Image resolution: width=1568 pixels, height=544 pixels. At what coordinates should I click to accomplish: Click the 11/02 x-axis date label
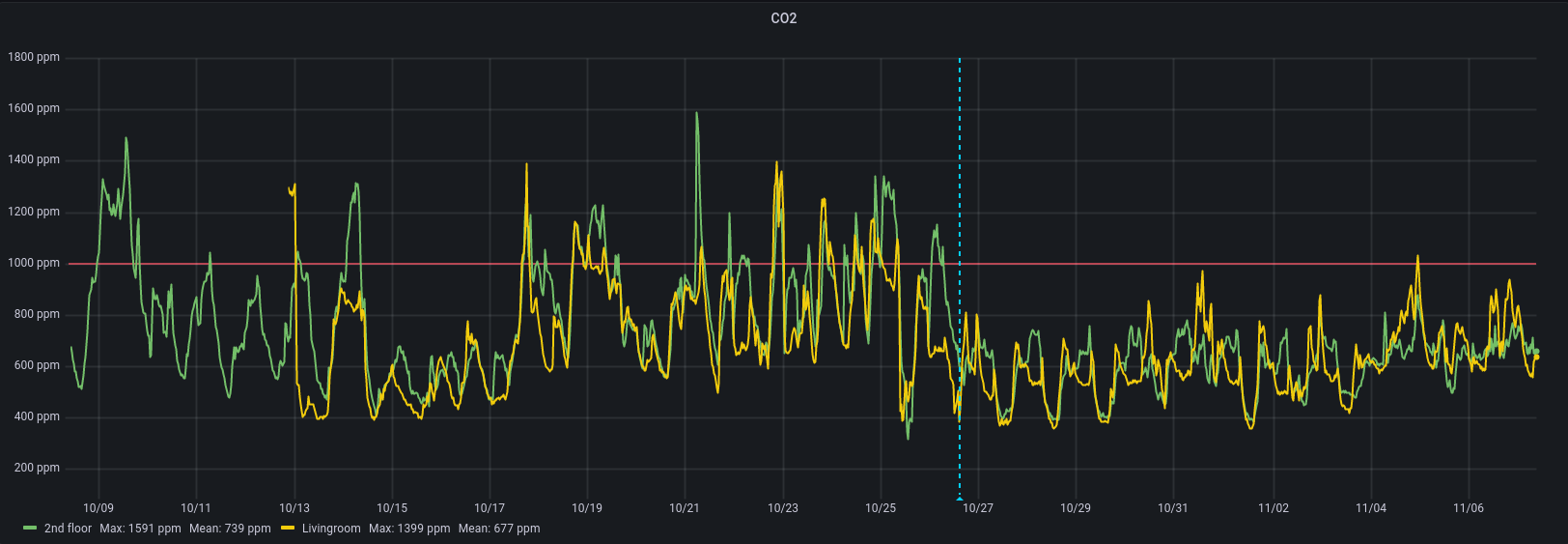point(1274,508)
